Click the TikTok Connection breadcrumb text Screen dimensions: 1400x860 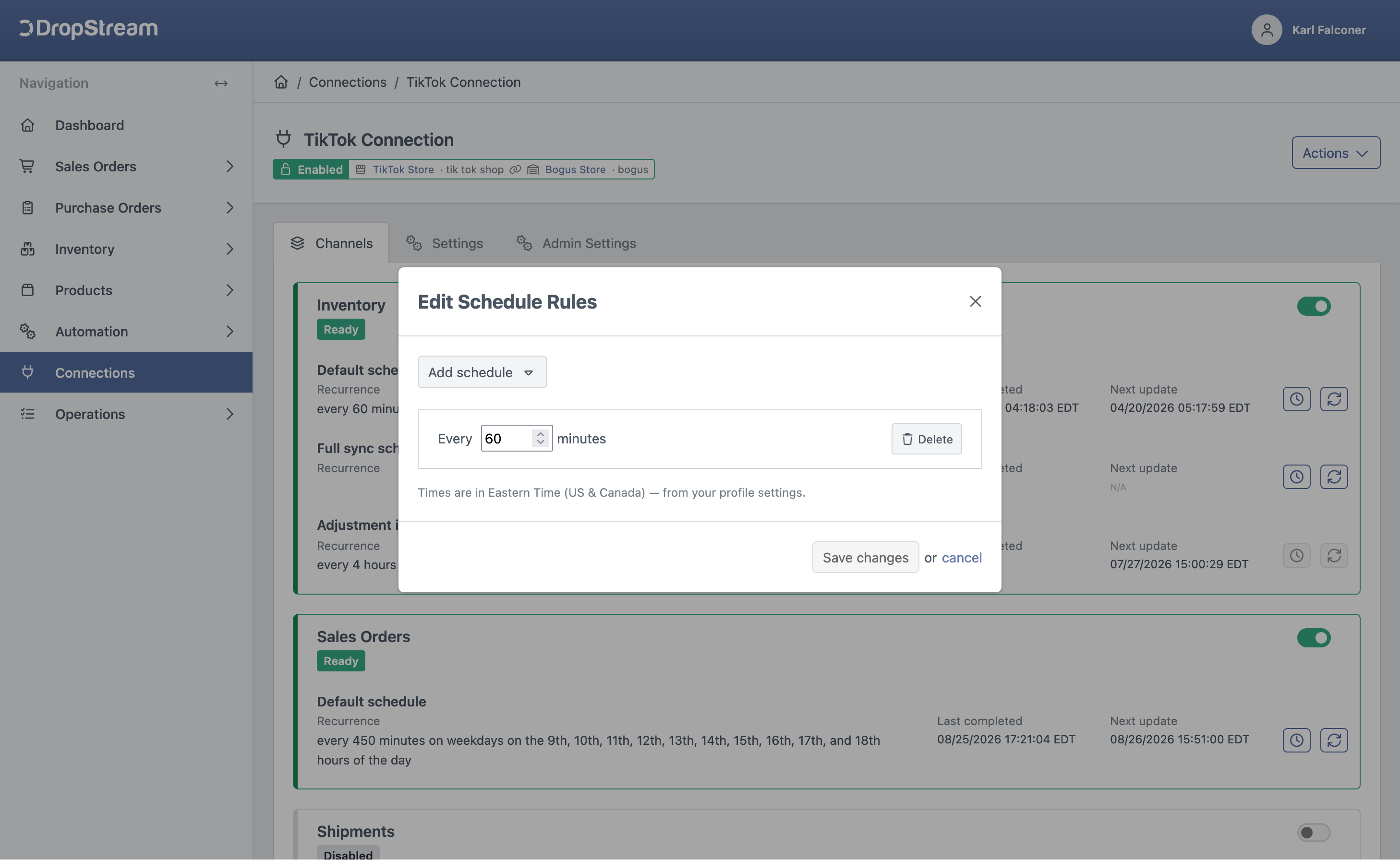(463, 82)
